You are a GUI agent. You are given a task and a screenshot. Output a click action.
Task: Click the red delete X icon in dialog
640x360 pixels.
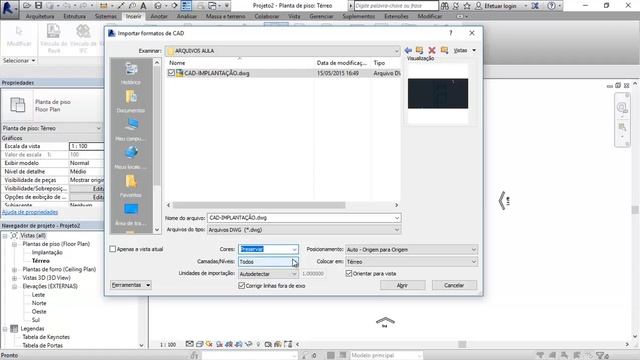point(432,50)
